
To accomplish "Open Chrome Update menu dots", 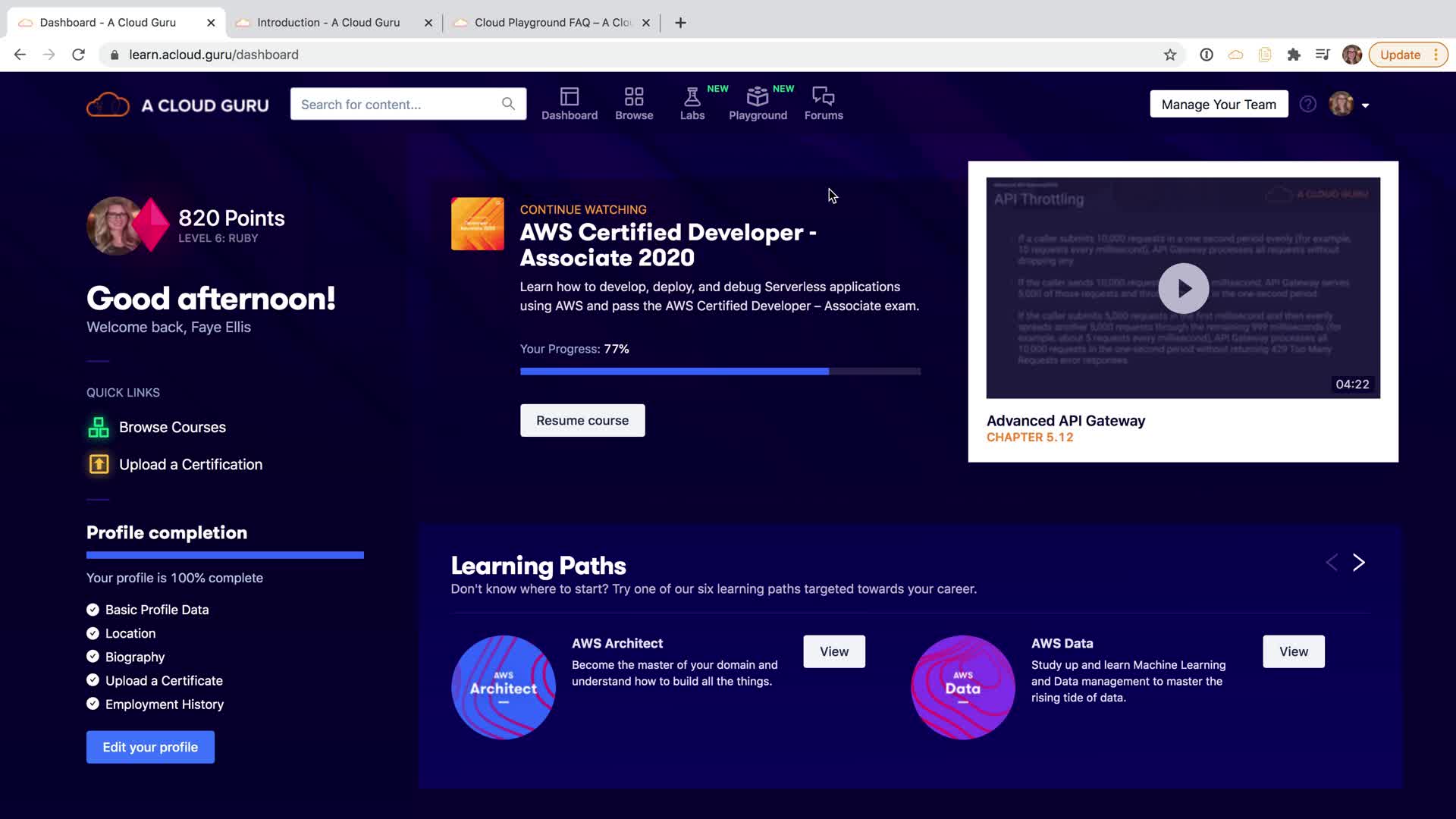I will tap(1436, 55).
